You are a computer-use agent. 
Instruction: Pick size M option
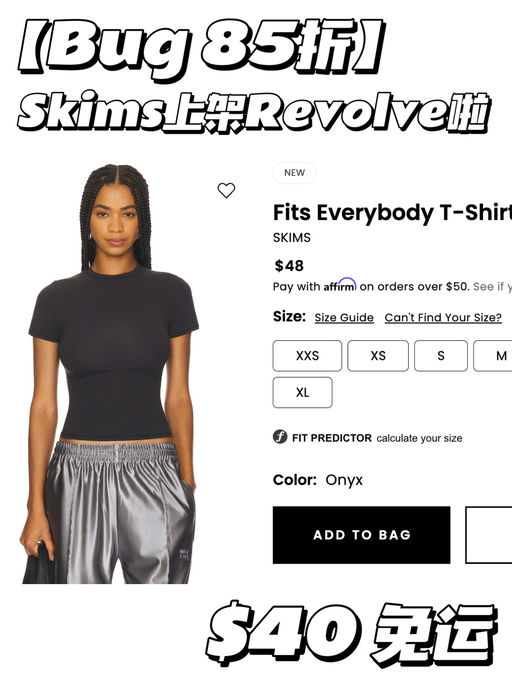click(493, 356)
